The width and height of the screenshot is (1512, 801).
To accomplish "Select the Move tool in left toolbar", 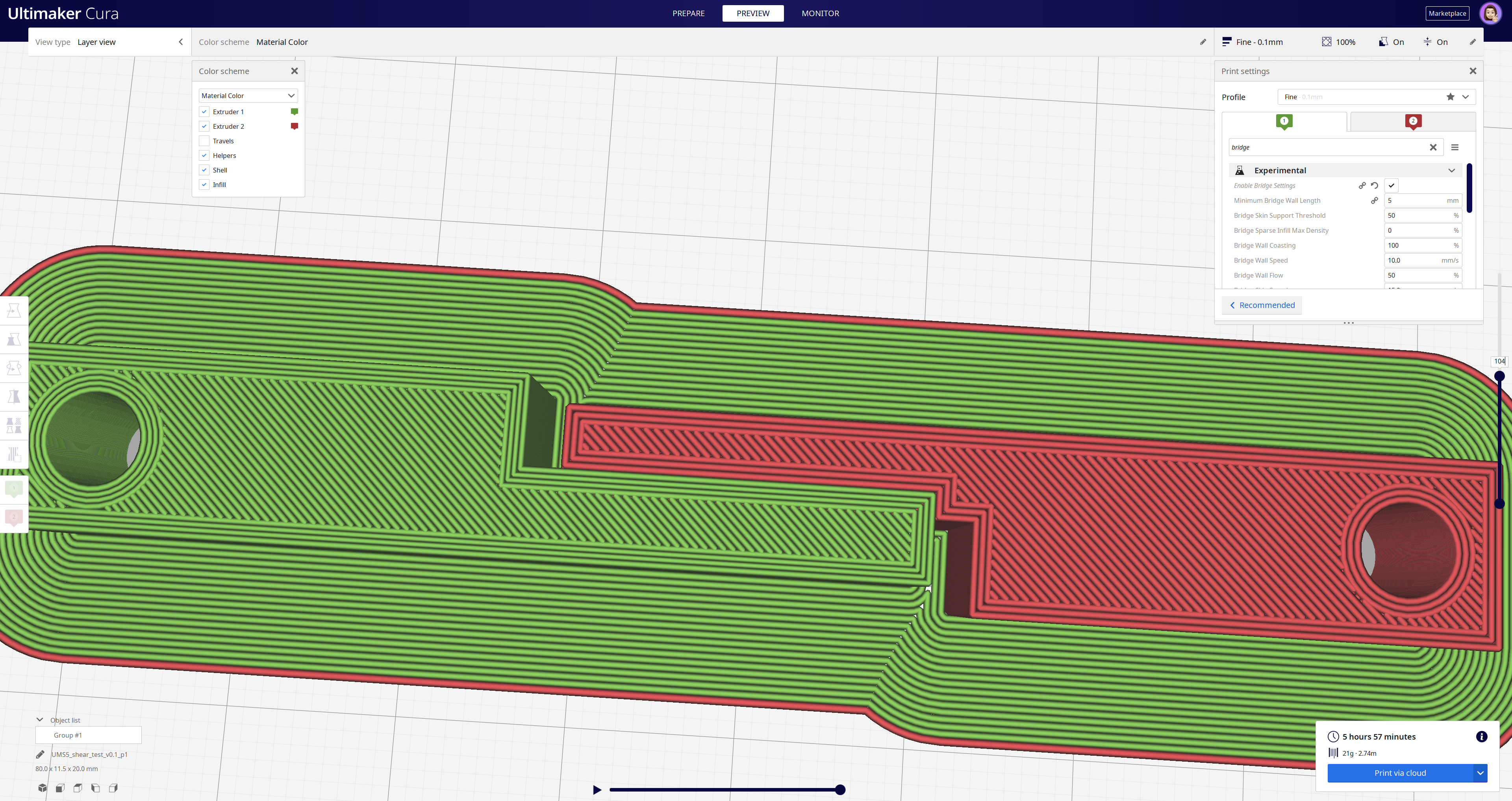I will [13, 310].
